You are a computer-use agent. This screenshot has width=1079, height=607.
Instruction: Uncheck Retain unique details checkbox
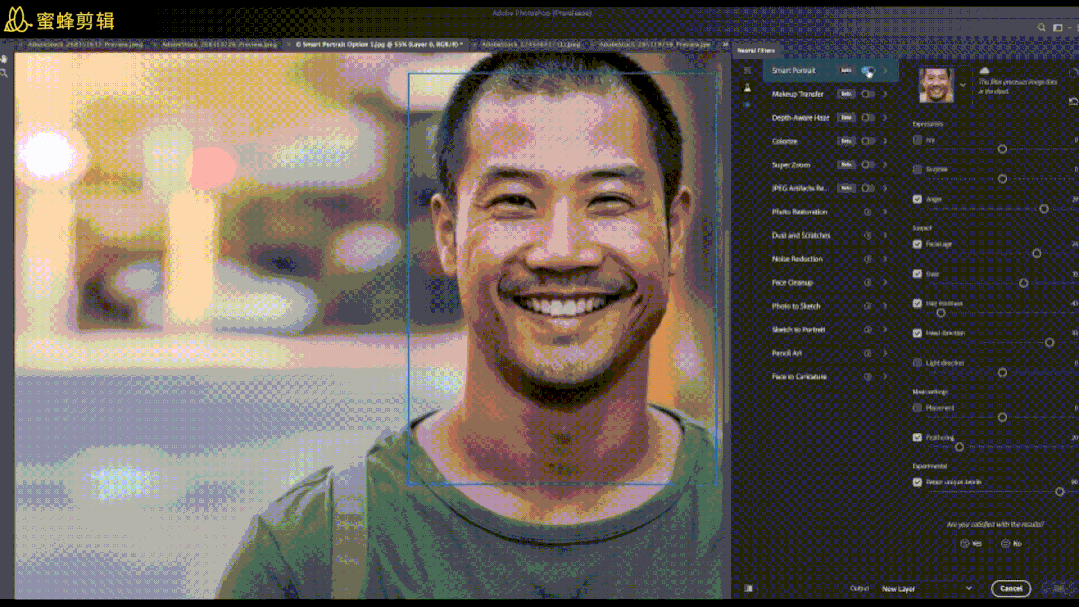pos(917,482)
